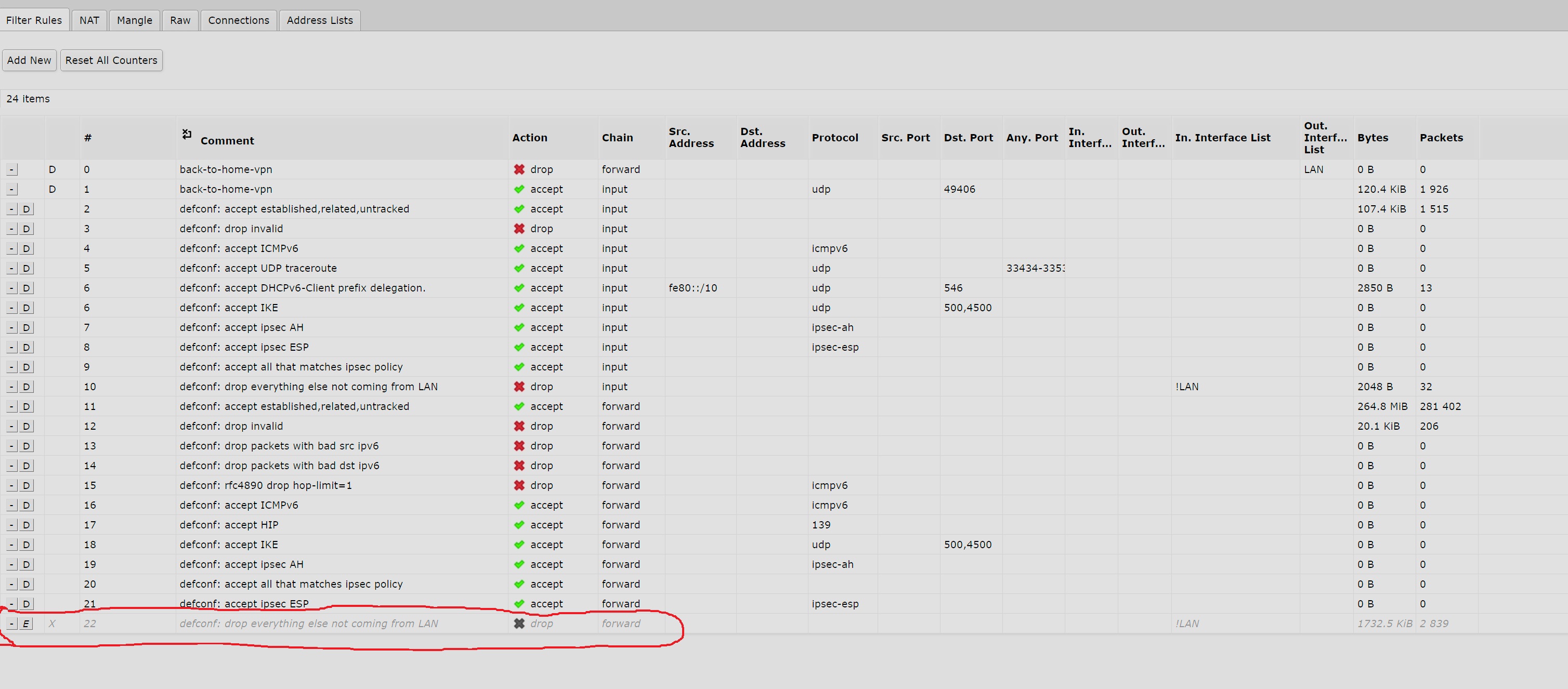This screenshot has height=689, width=1568.
Task: Switch to the NAT tab
Action: [89, 20]
